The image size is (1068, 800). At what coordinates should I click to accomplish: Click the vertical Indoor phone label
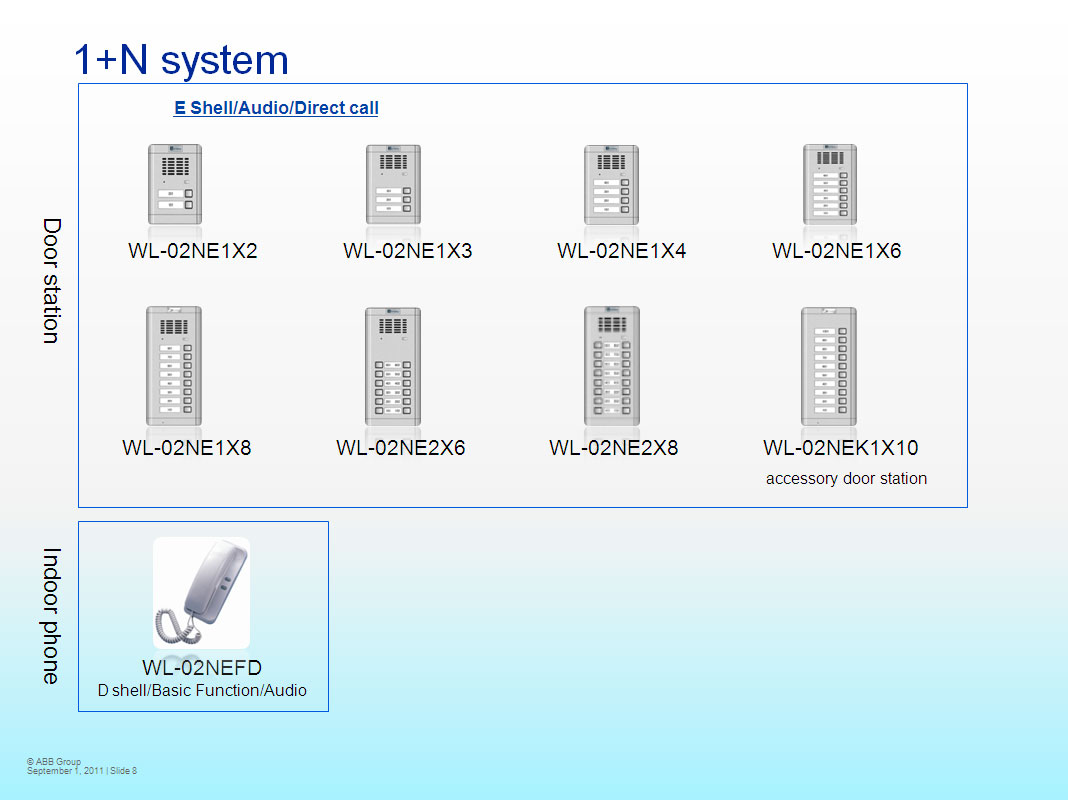[52, 615]
